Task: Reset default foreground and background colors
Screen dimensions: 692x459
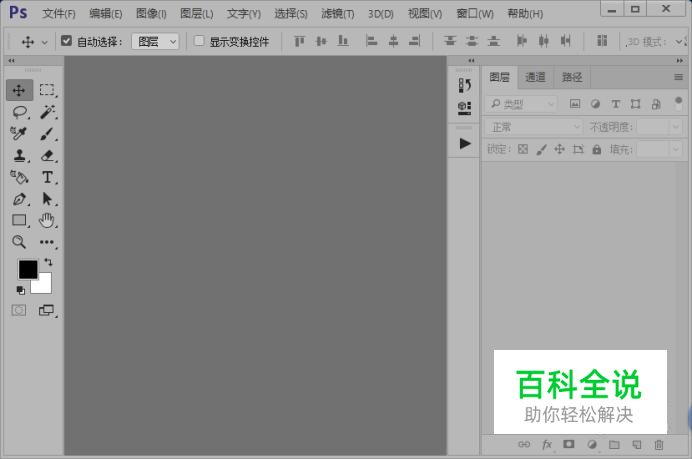Action: (x=21, y=290)
